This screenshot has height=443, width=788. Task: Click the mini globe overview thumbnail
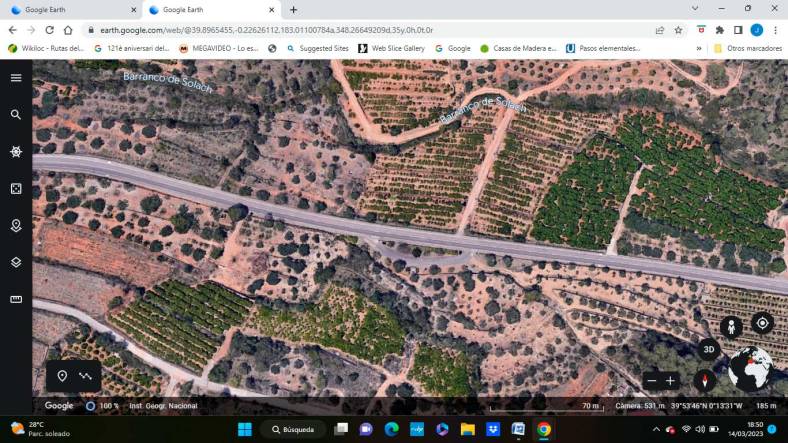(x=750, y=370)
